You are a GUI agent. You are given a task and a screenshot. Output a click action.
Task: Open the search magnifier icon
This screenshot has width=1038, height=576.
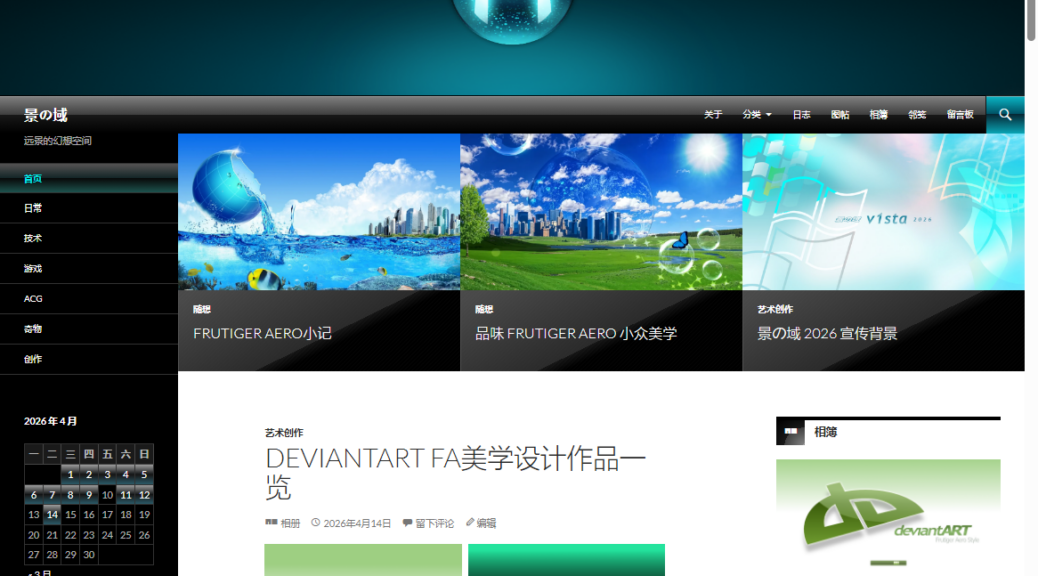click(x=1005, y=115)
